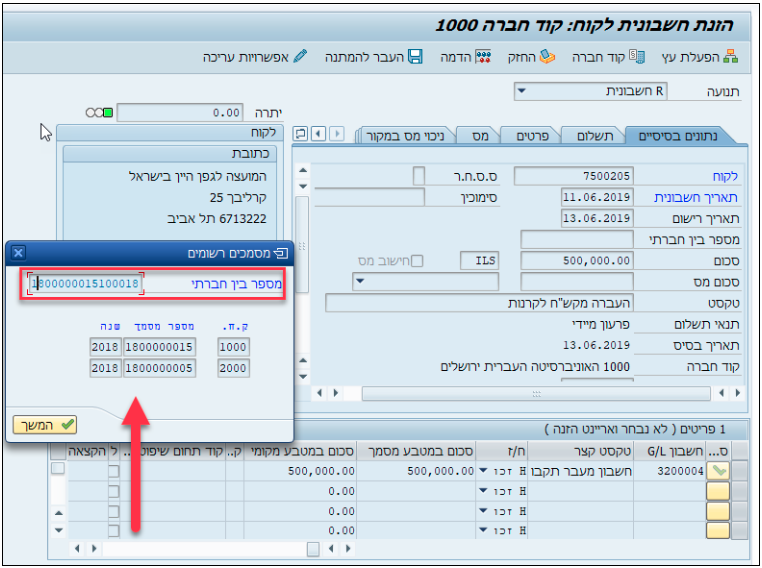
Task: Click the טקסט text field
Action: (x=479, y=303)
